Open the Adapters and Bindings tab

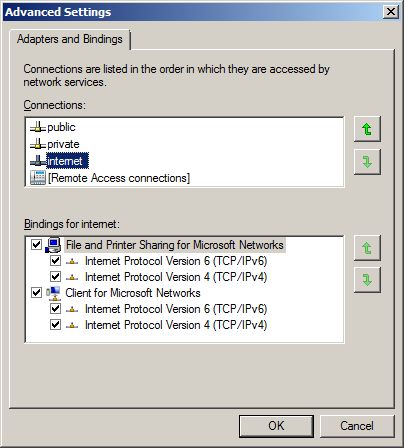70,39
